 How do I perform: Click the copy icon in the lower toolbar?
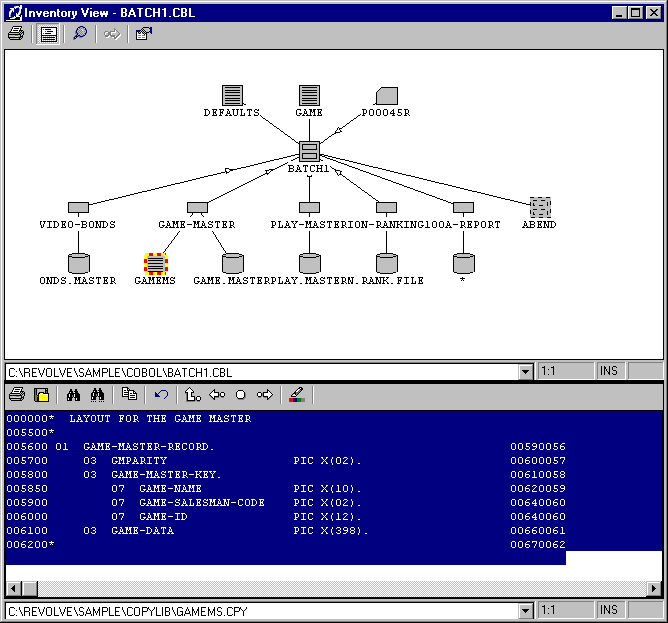(129, 395)
